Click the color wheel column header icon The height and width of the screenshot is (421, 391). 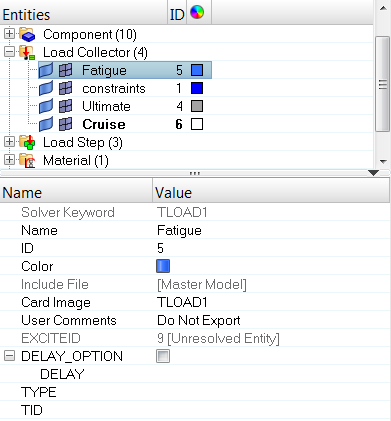pos(197,13)
